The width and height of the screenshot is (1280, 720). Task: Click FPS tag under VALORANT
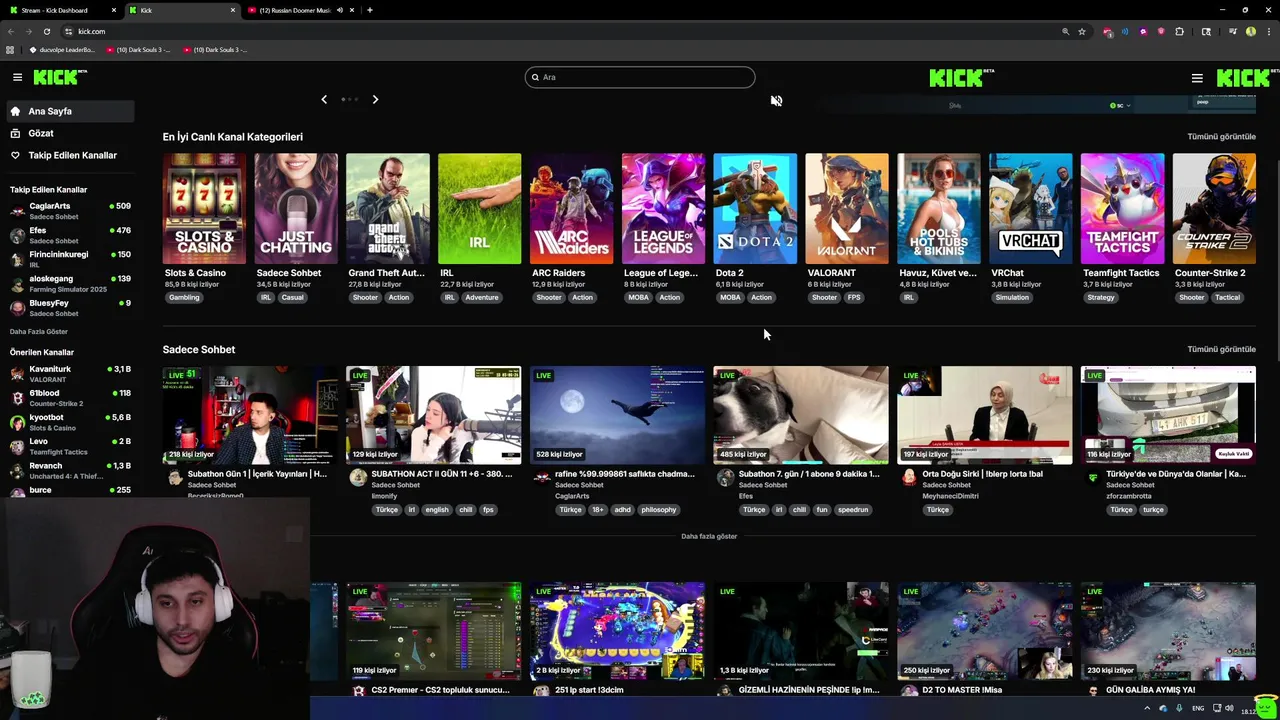pyautogui.click(x=854, y=297)
